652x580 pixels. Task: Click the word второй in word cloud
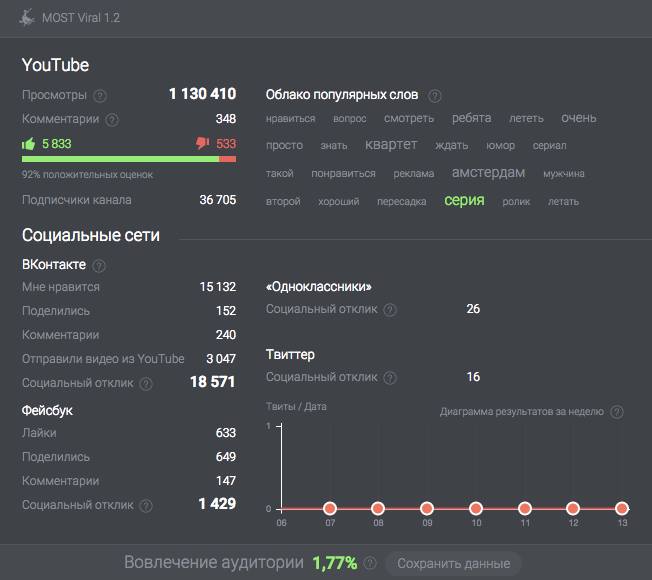point(283,202)
